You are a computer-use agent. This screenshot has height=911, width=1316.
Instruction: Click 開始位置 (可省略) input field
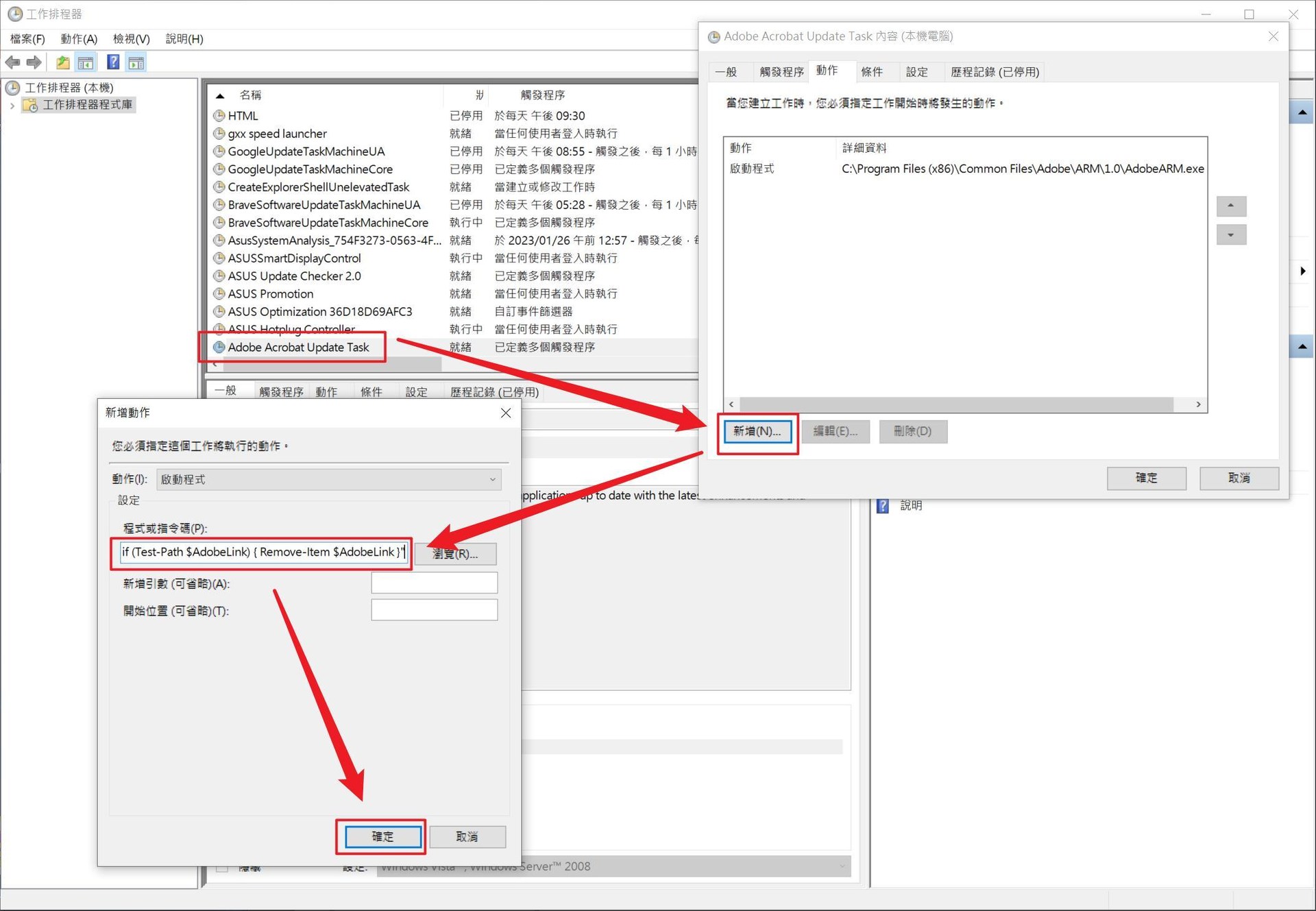click(435, 610)
